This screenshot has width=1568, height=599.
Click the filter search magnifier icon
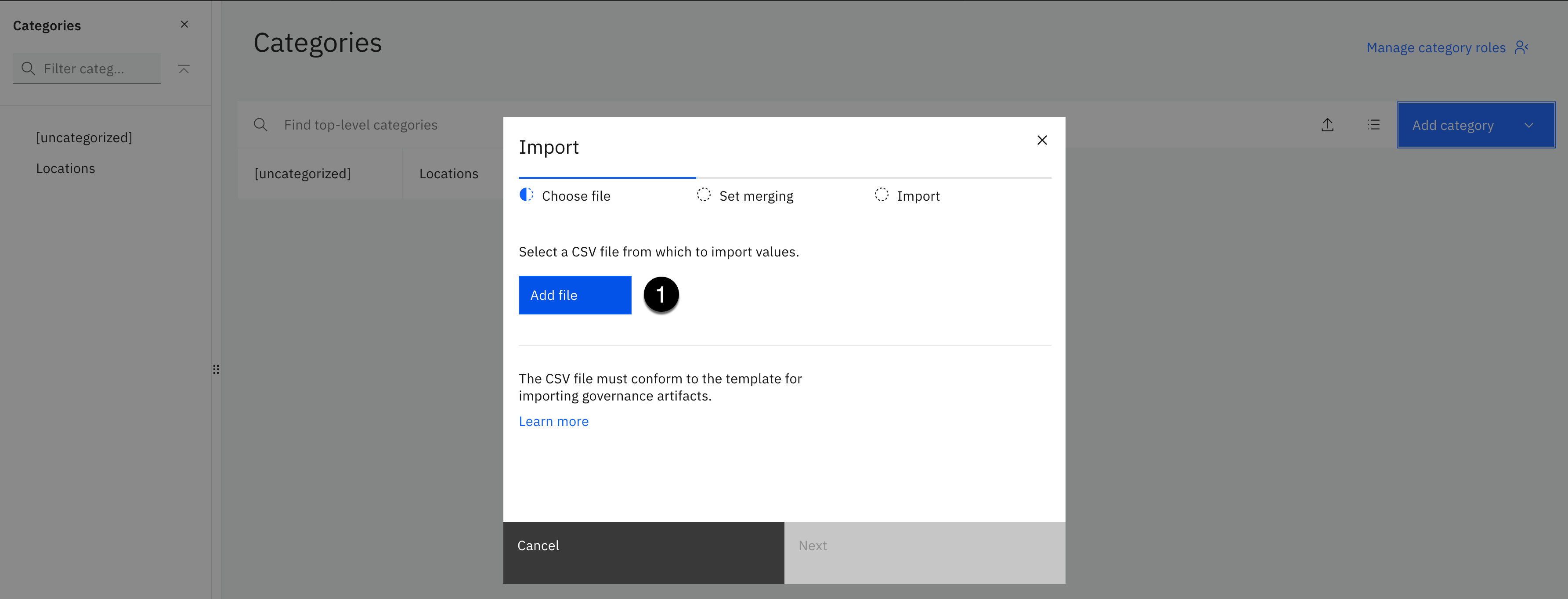28,69
